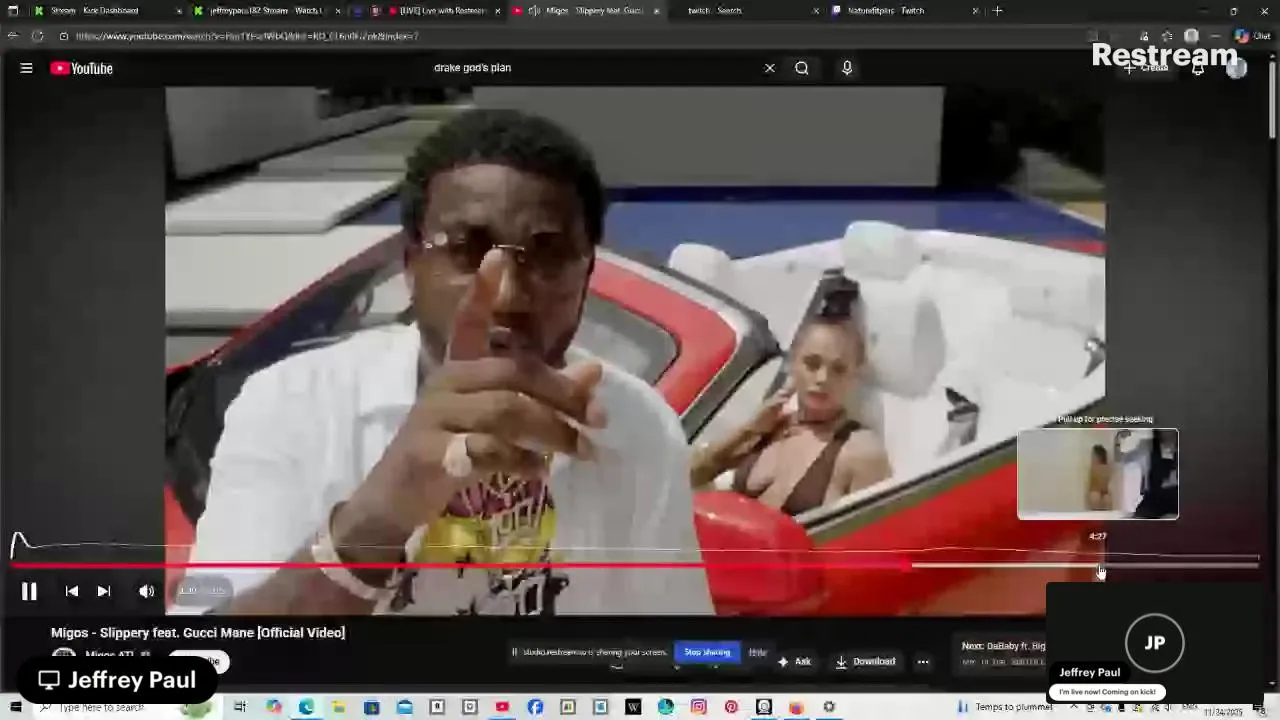Open the Windows Start menu

pos(15,707)
